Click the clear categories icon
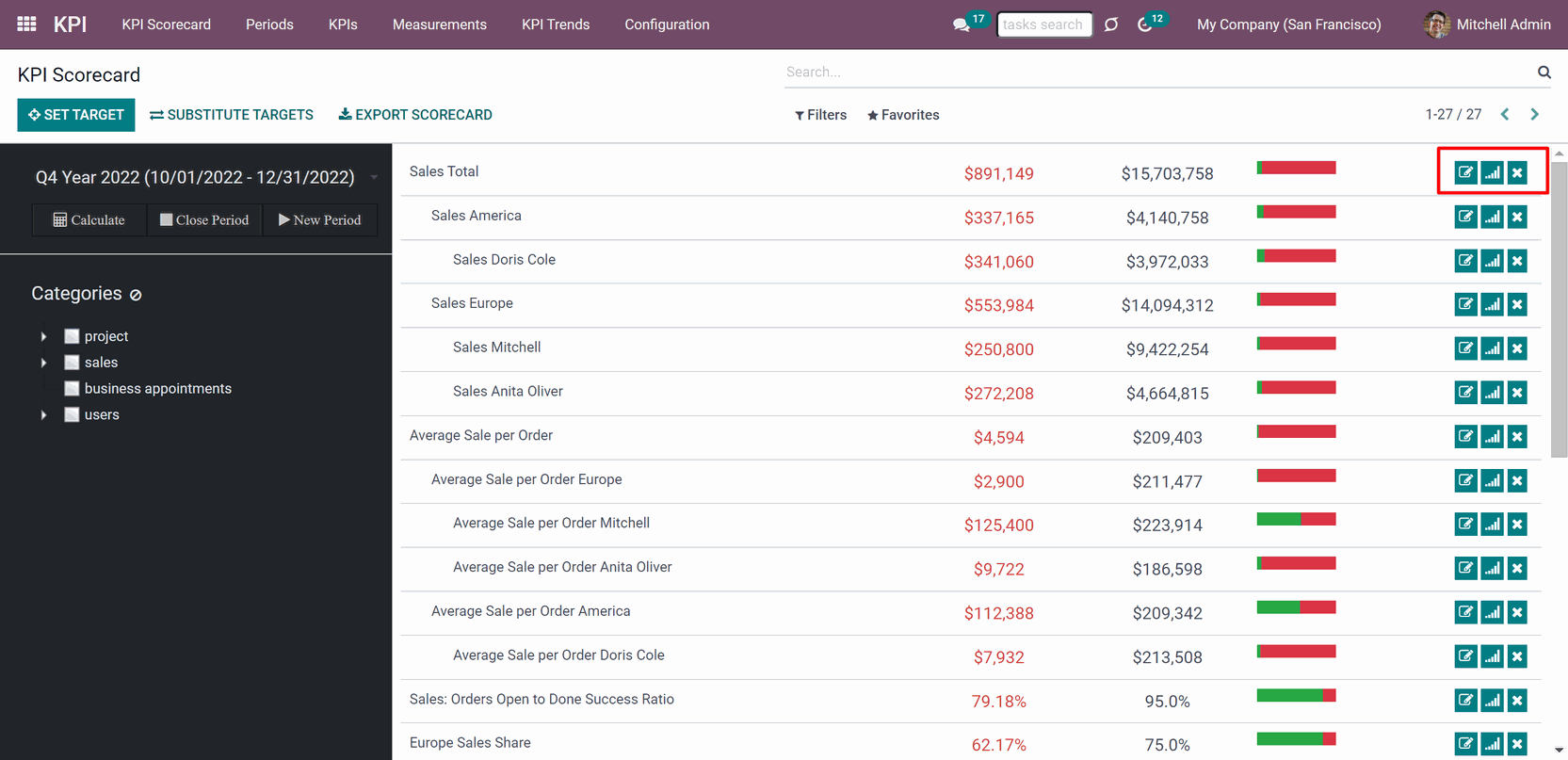Viewport: 1568px width, 760px height. click(x=136, y=295)
